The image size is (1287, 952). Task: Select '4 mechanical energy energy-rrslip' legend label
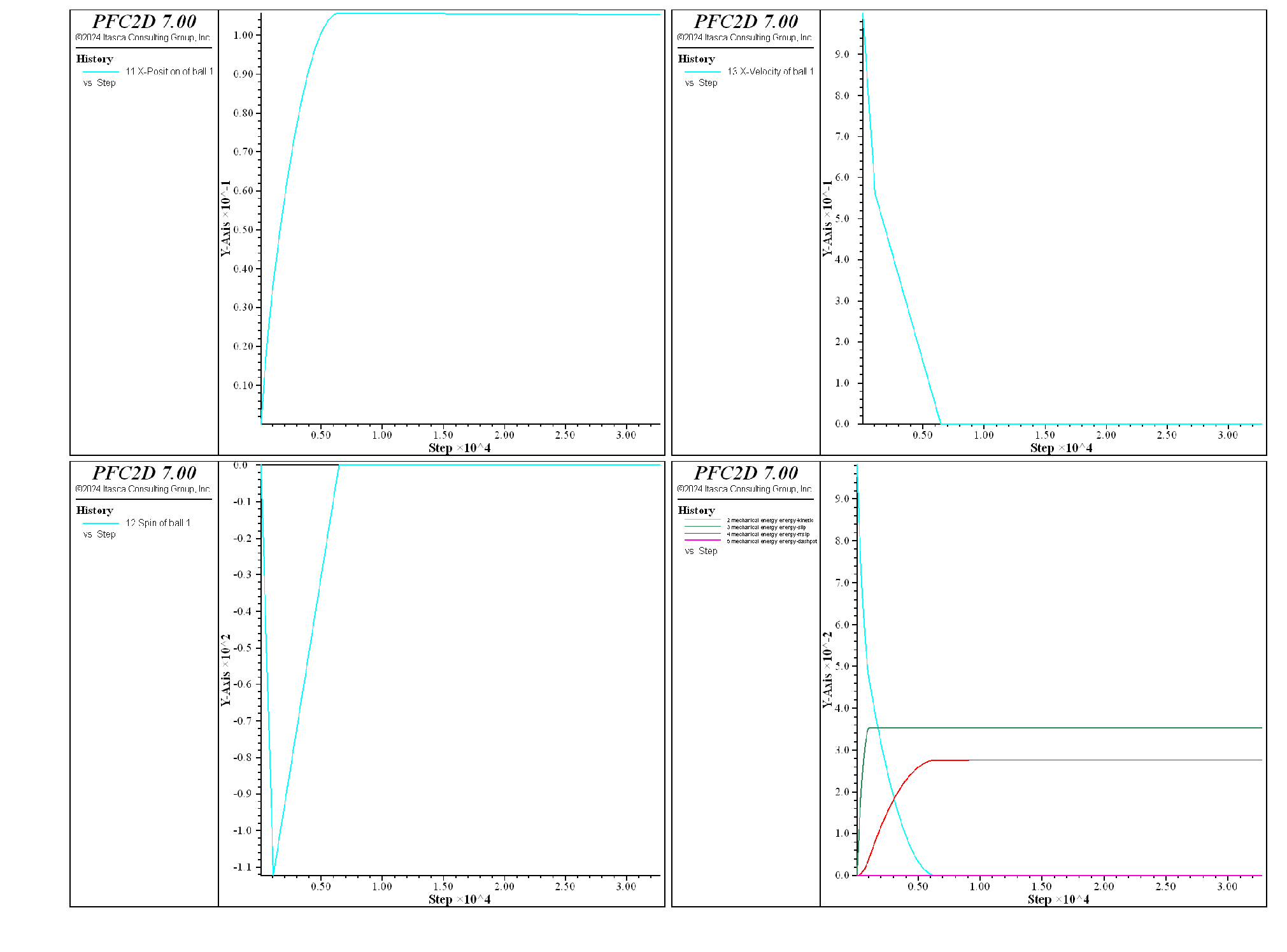(768, 534)
